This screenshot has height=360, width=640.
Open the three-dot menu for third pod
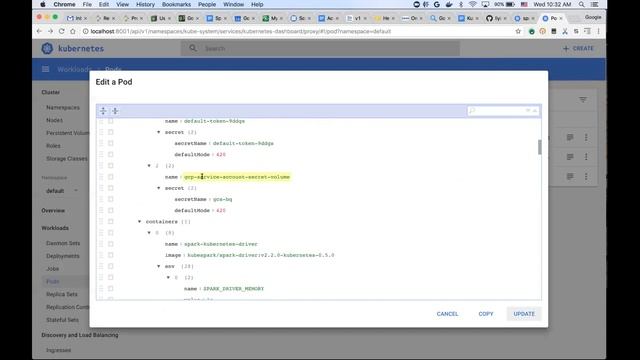586,176
